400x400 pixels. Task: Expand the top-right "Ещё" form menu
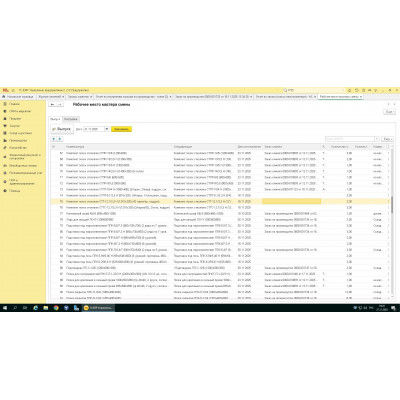pyautogui.click(x=389, y=112)
